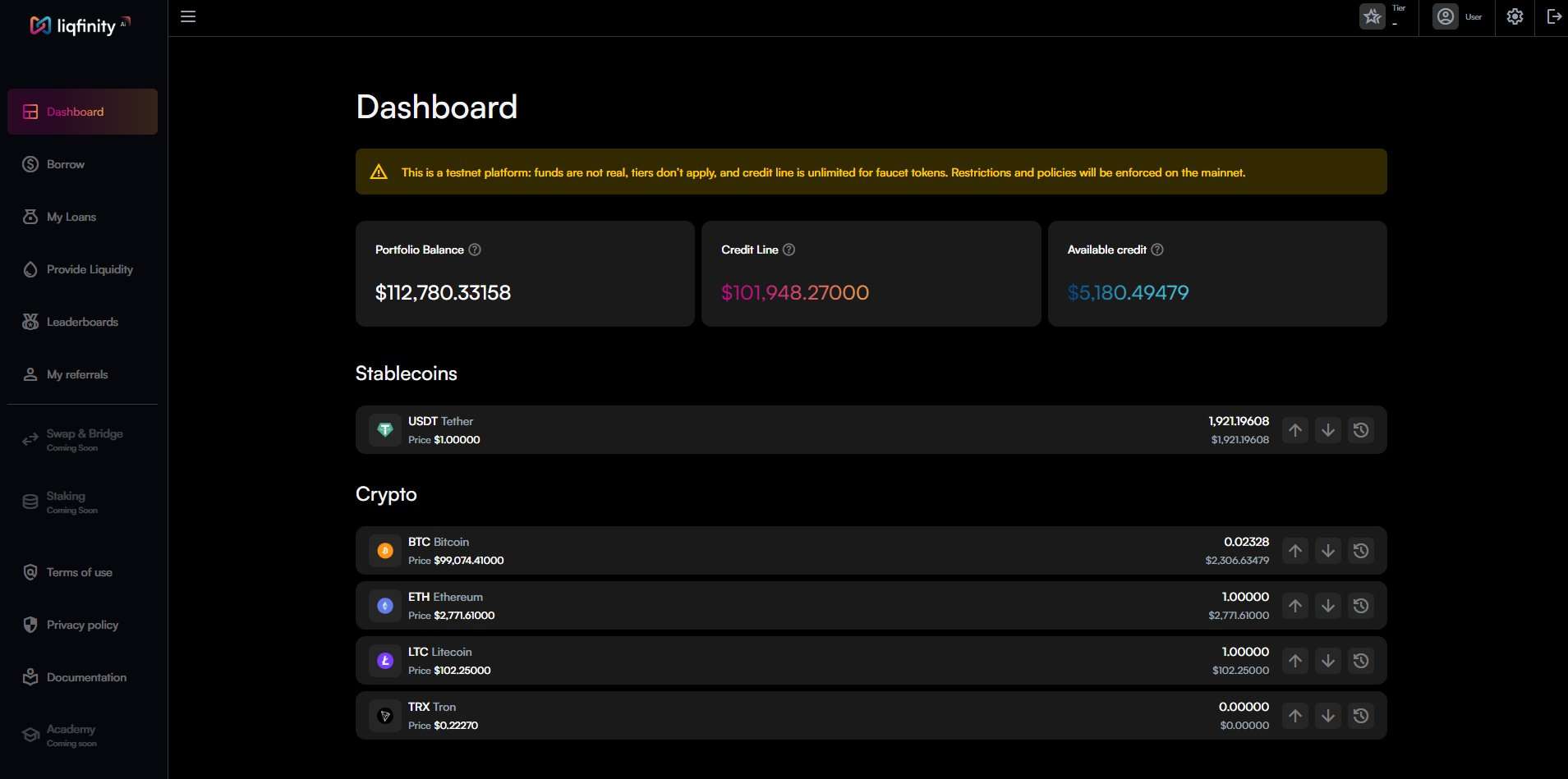1568x779 pixels.
Task: Click the hamburger menu icon to collapse sidebar
Action: click(x=188, y=16)
